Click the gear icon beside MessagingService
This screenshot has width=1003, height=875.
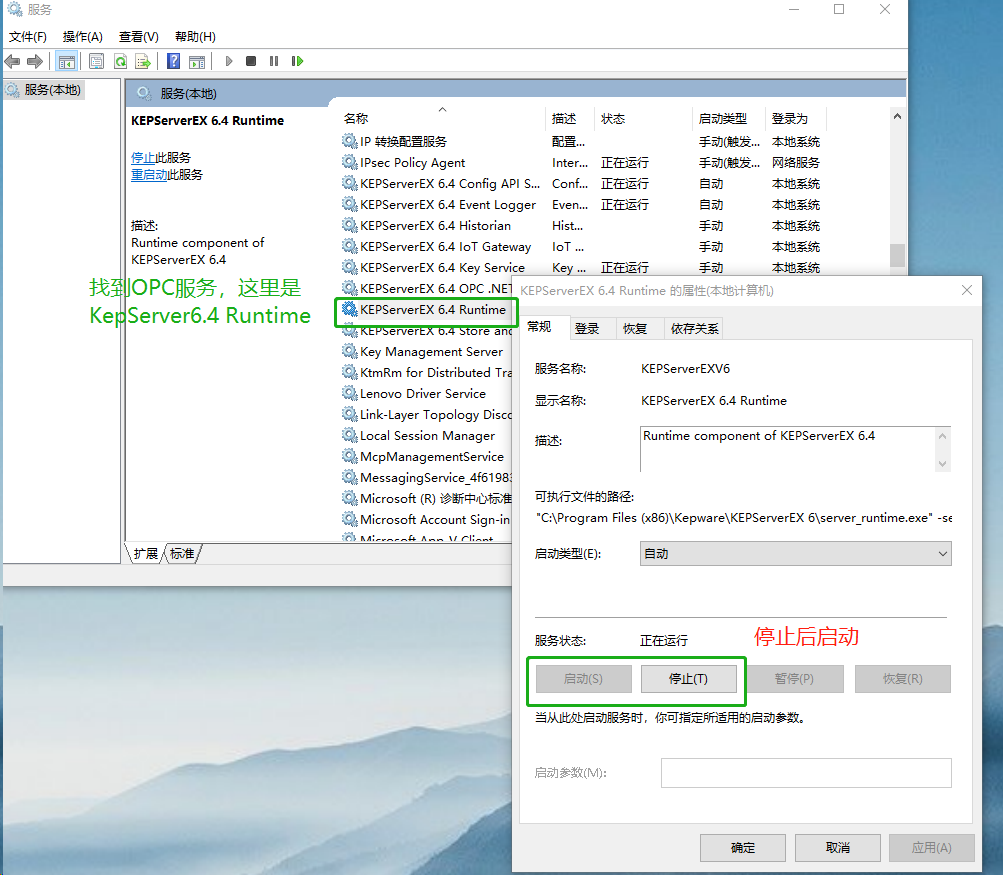[x=349, y=477]
